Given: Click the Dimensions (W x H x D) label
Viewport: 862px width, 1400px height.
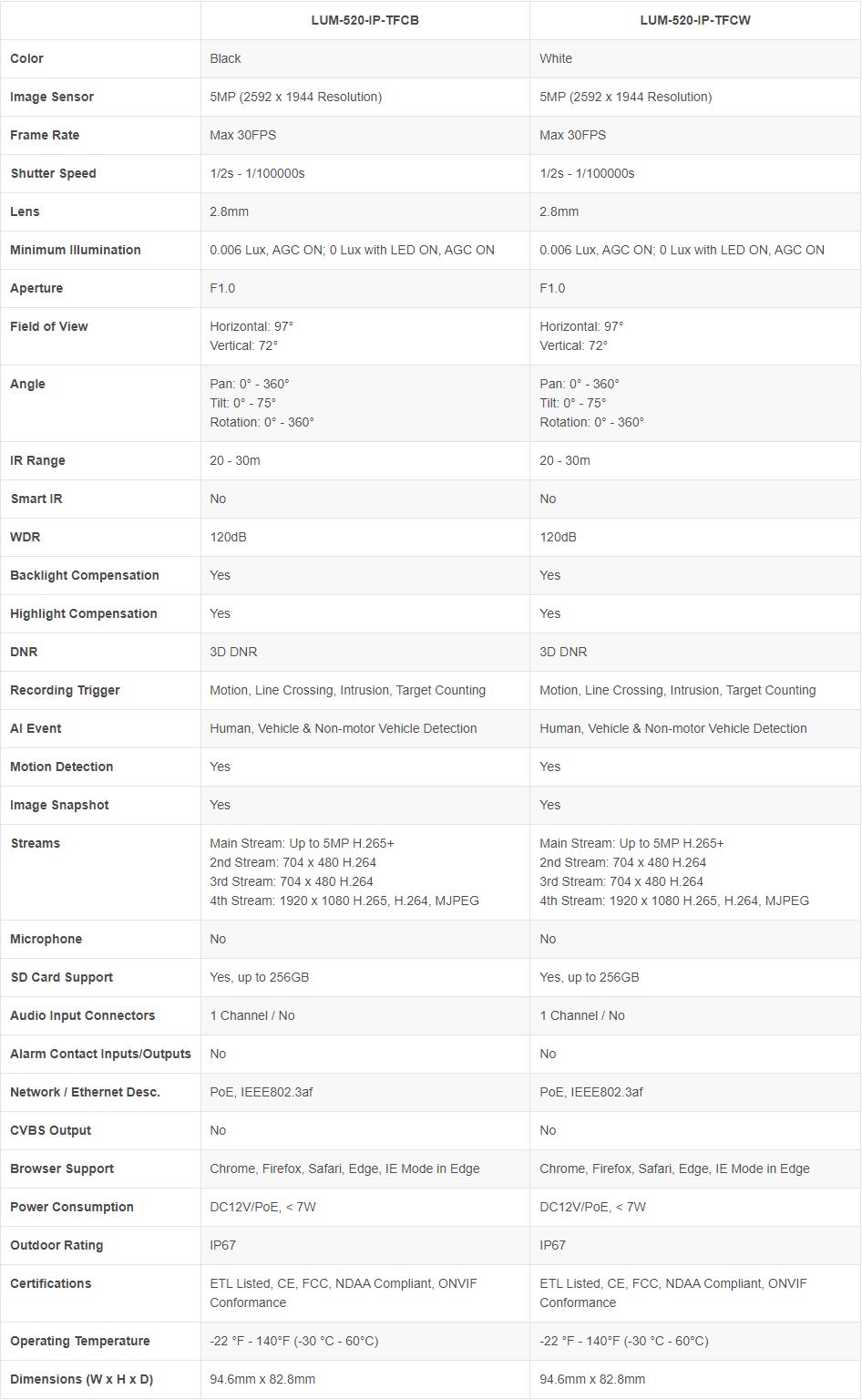Looking at the screenshot, I should [82, 1379].
